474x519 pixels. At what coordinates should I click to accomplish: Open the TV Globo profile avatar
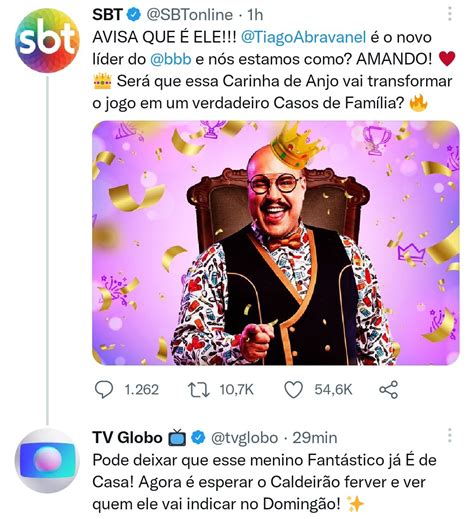pos(47,460)
